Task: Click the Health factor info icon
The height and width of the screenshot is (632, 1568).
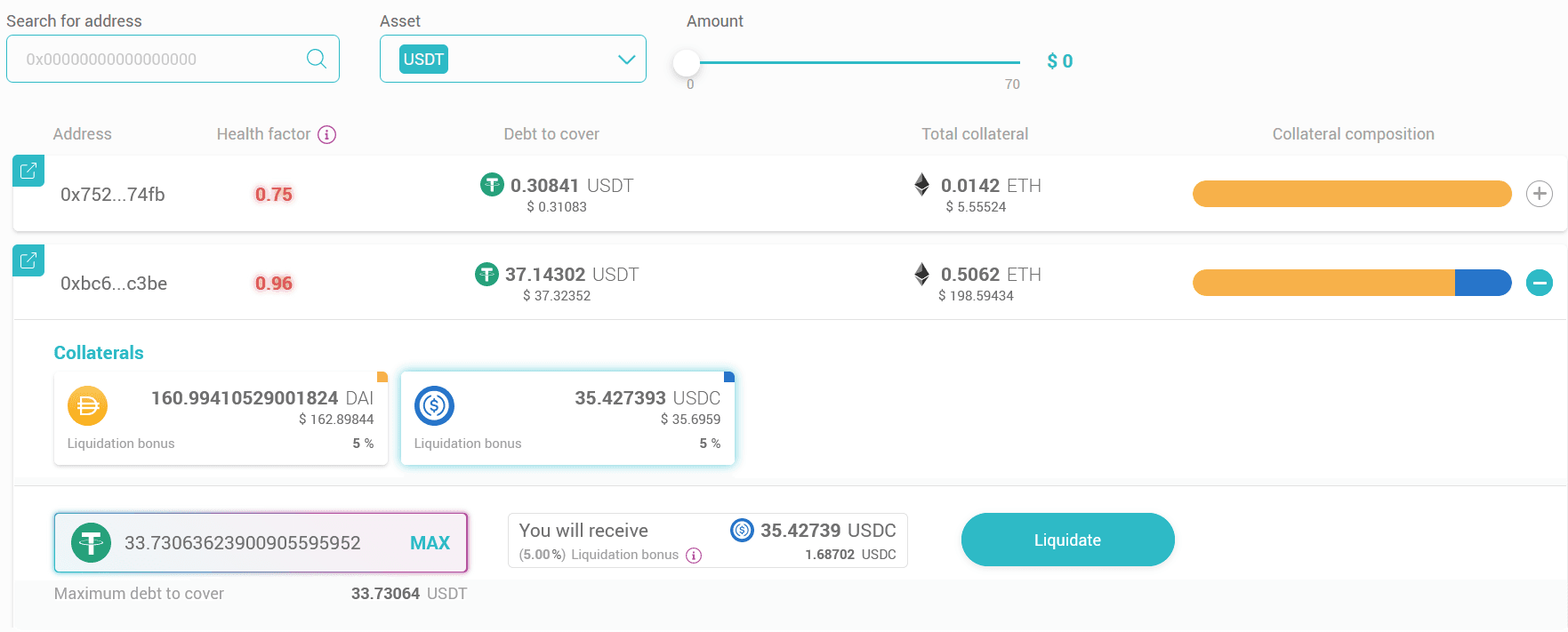Action: coord(326,134)
